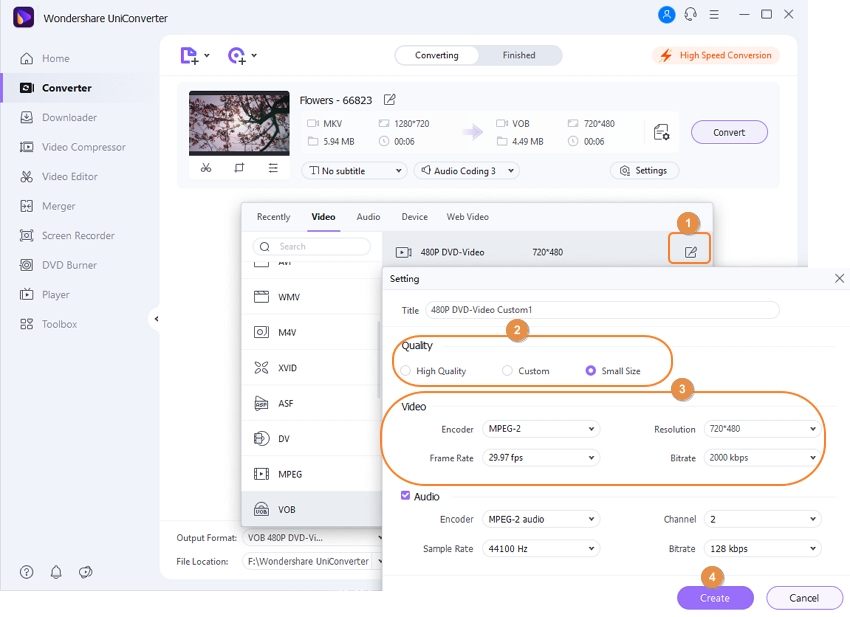
Task: Open the hamburger menu in title bar
Action: point(714,15)
